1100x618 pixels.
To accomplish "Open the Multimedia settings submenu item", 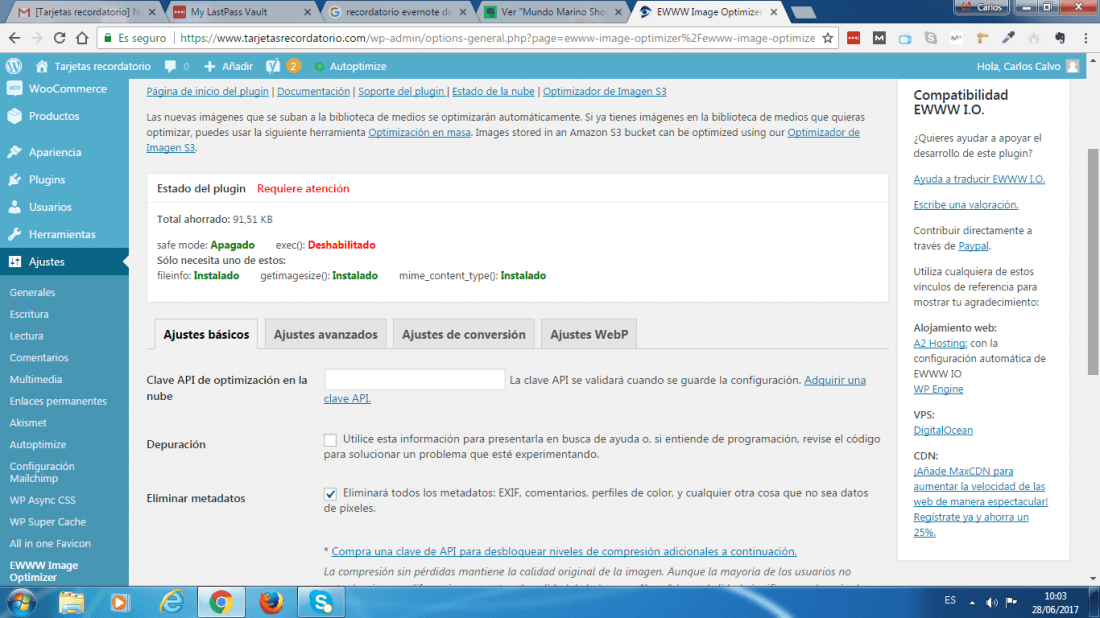I will 36,379.
